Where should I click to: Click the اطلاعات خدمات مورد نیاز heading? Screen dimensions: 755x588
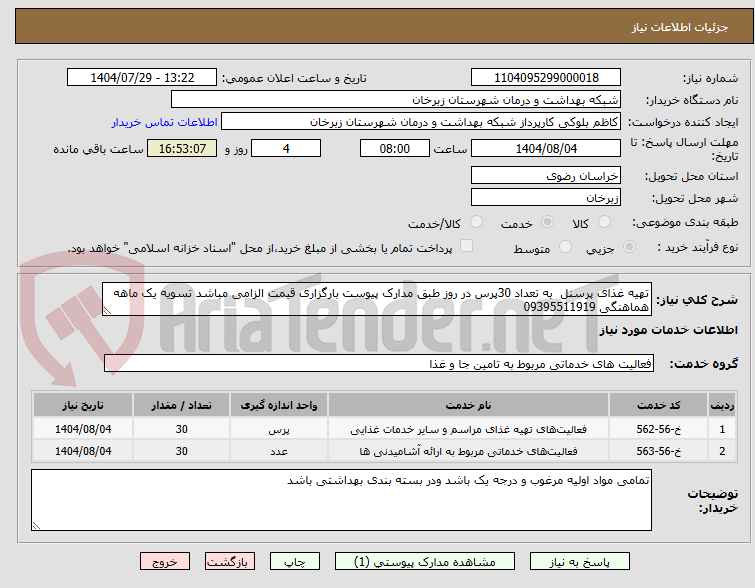[668, 330]
